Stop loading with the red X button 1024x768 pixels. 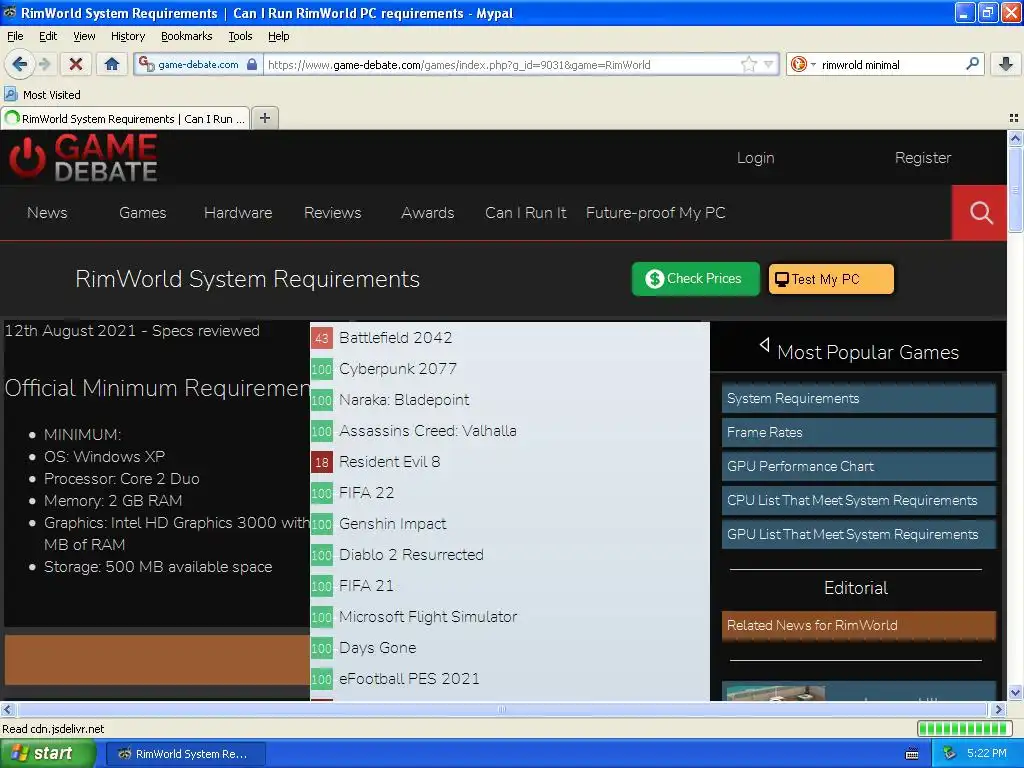click(76, 64)
